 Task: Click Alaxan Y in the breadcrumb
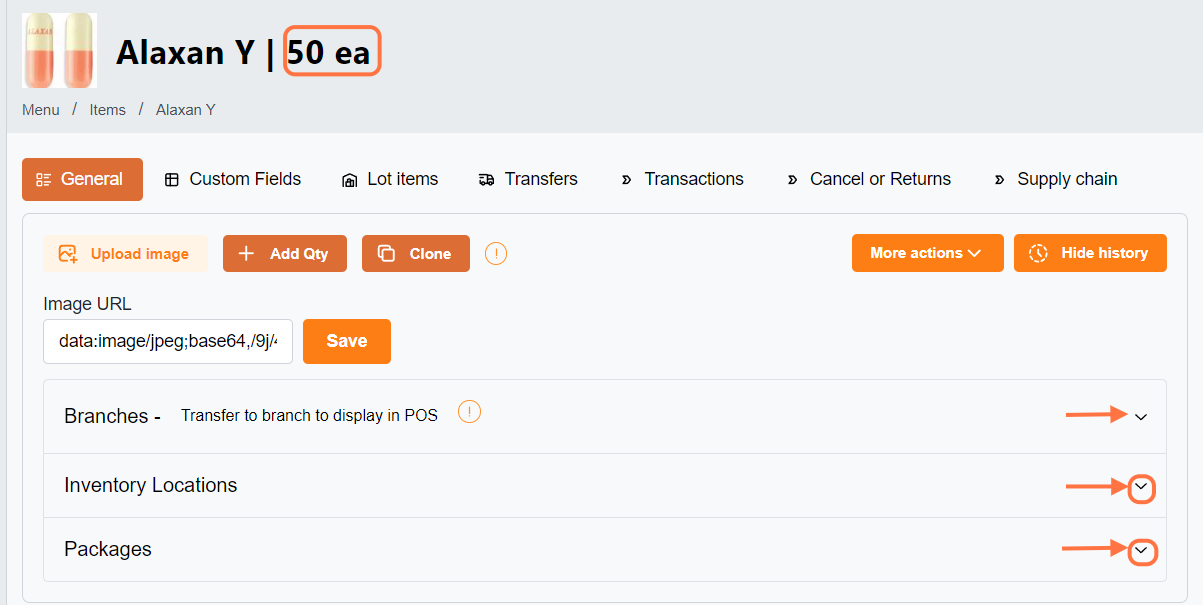point(186,110)
